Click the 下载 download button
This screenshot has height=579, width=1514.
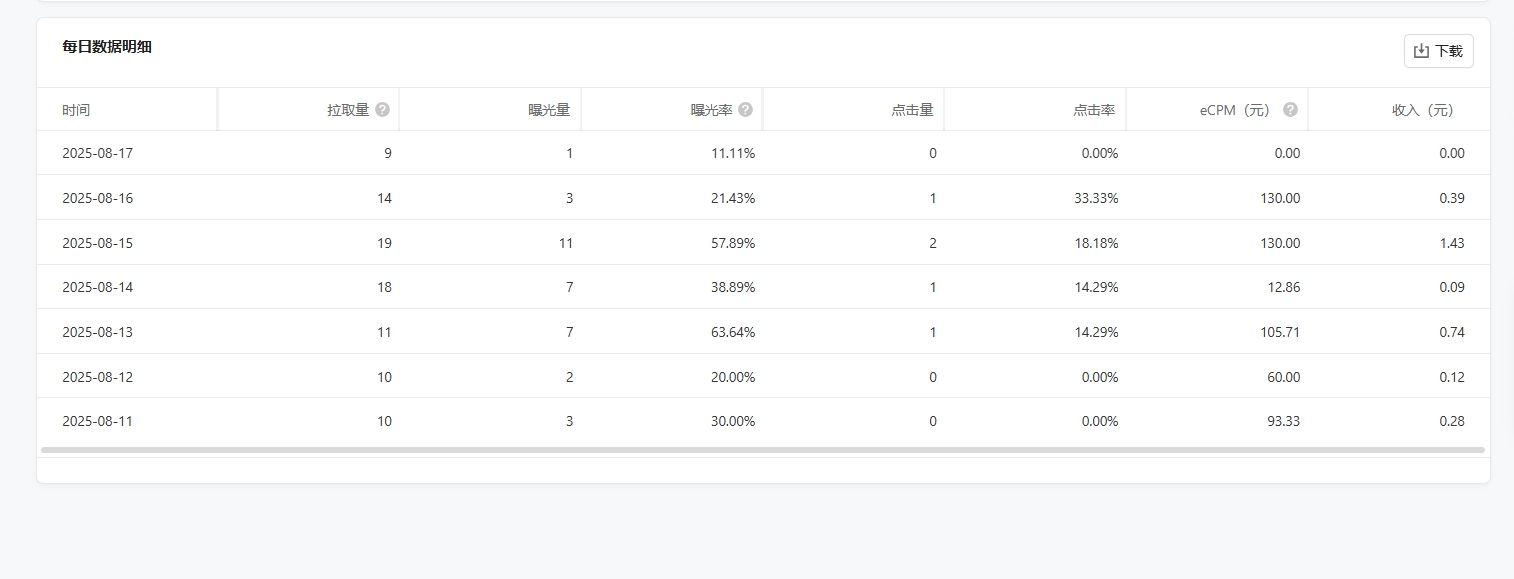point(1438,51)
